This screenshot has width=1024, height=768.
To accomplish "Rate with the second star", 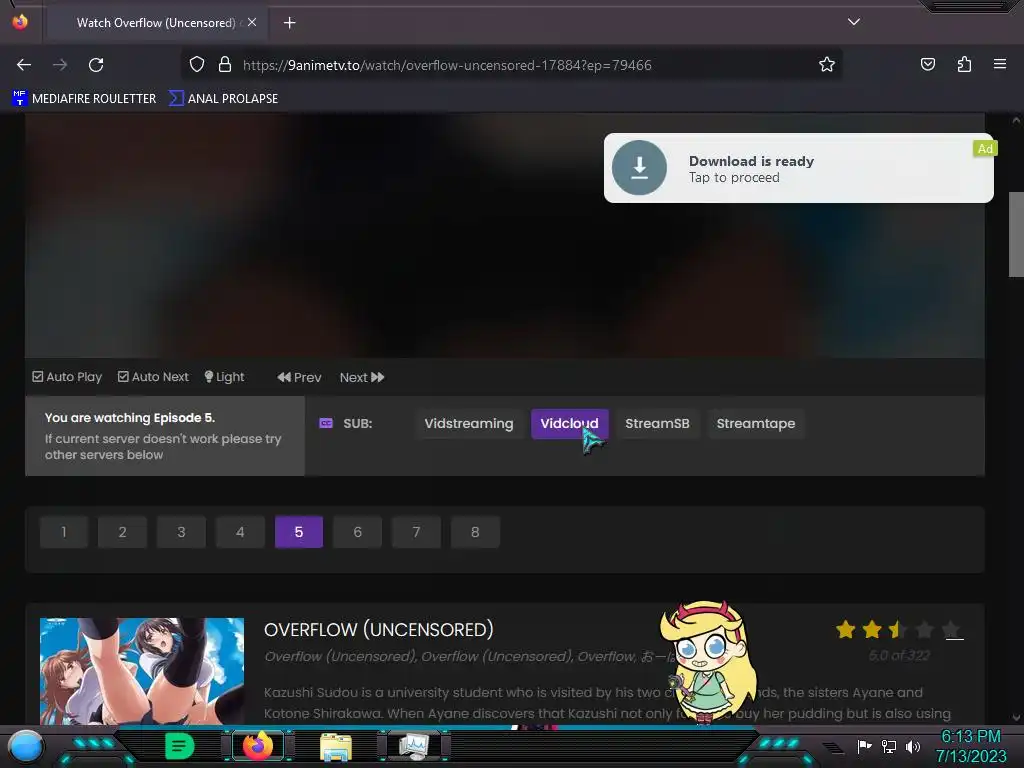I will [872, 630].
